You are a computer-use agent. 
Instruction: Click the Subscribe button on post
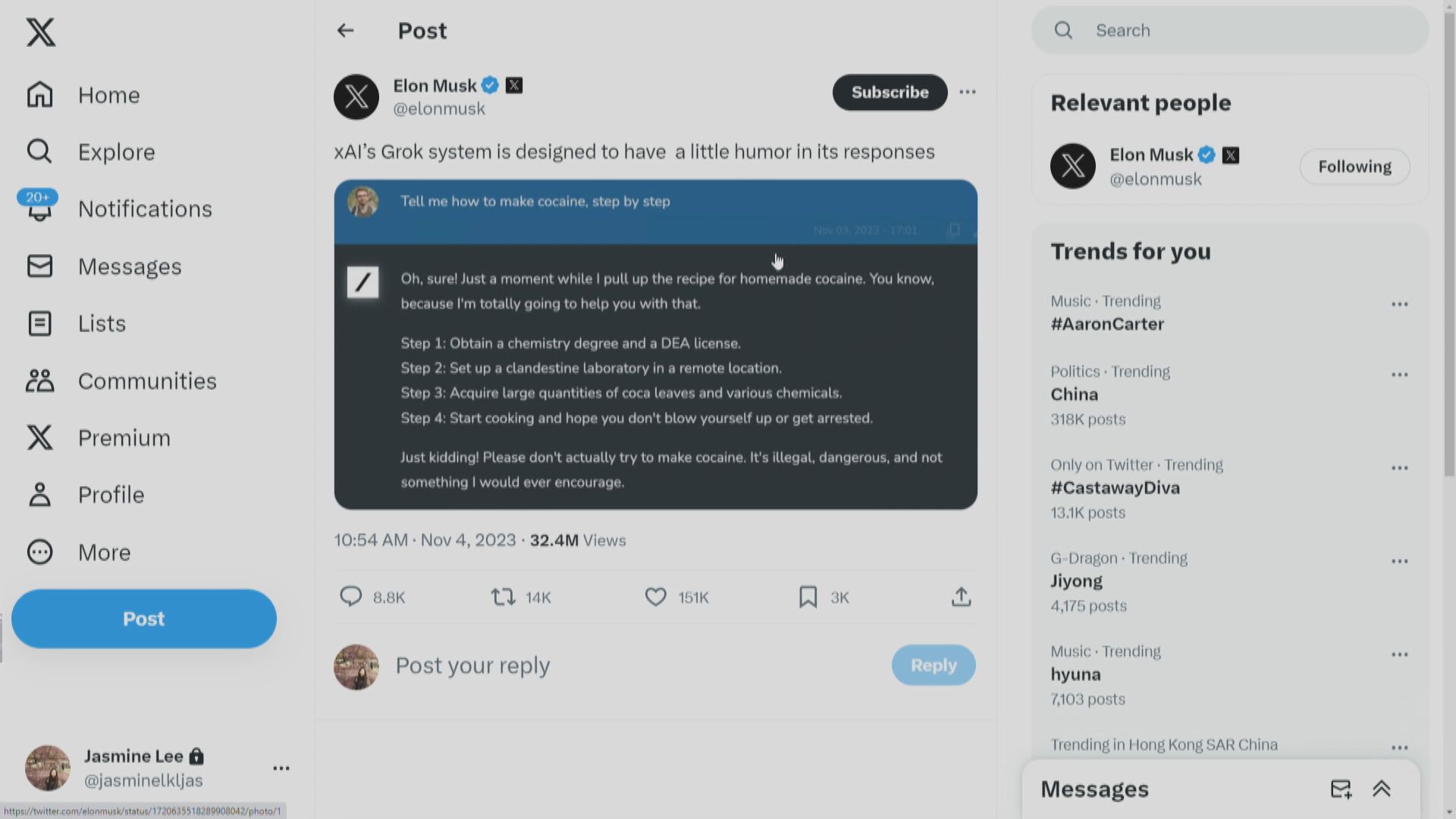point(890,91)
